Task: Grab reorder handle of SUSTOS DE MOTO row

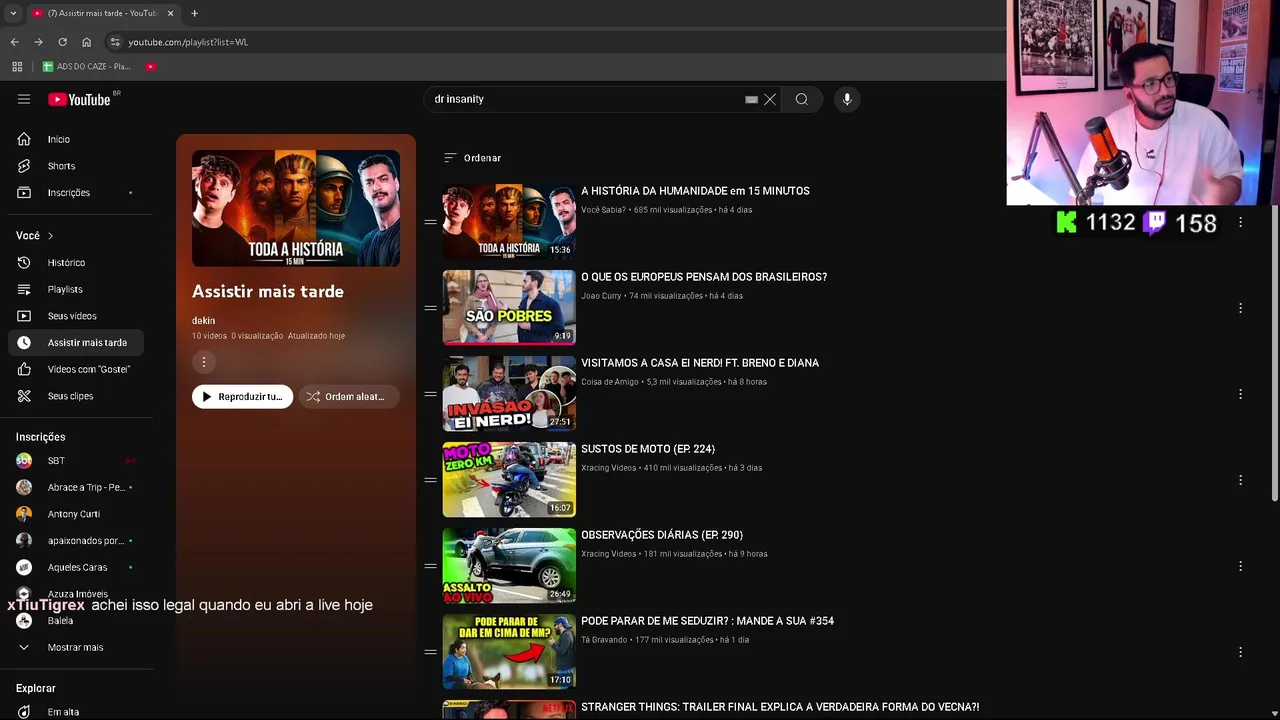Action: 430,480
